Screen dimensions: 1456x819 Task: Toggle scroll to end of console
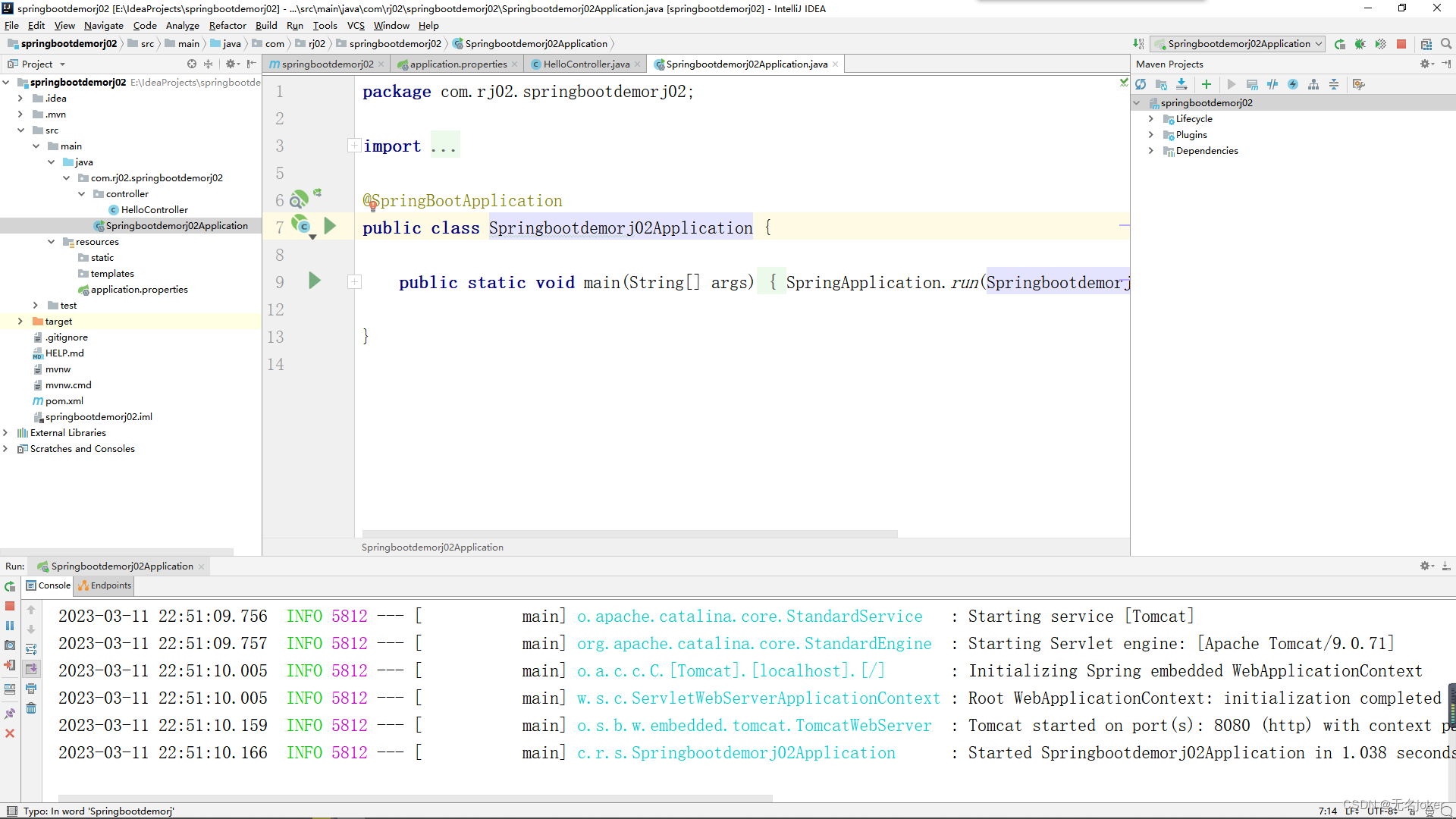[31, 669]
